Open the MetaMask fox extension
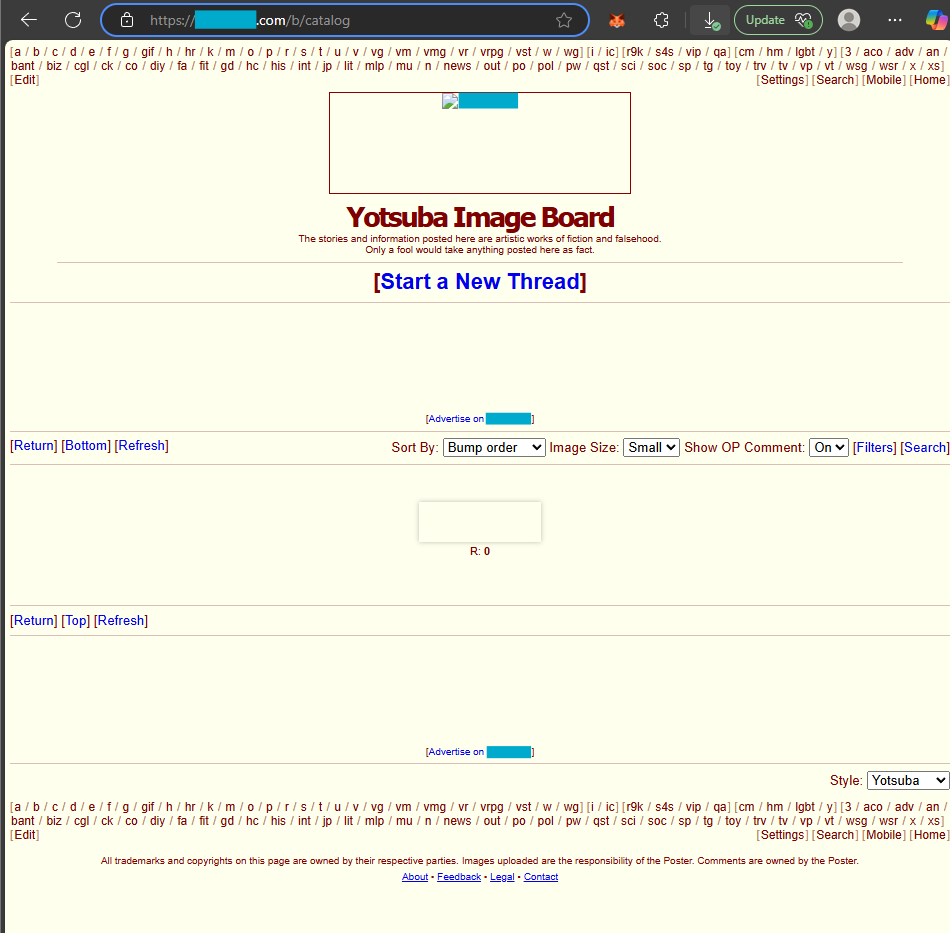The image size is (950, 933). 618,20
